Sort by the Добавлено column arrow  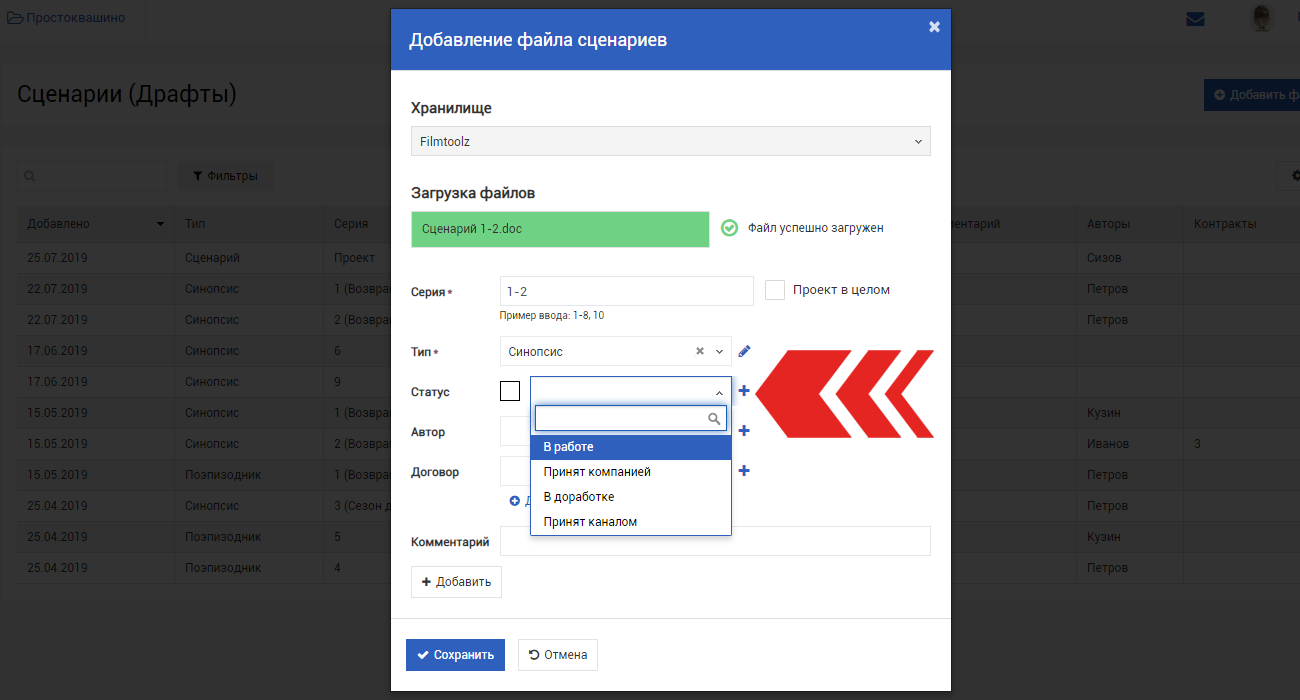[160, 225]
